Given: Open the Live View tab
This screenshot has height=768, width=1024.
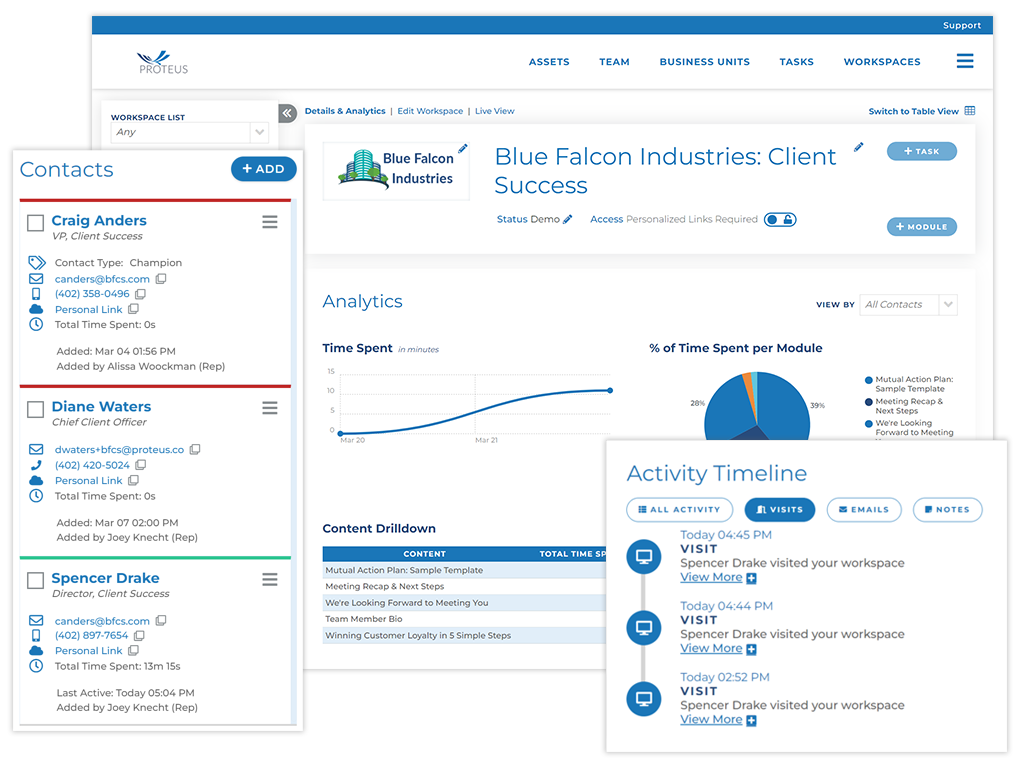Looking at the screenshot, I should (x=494, y=111).
